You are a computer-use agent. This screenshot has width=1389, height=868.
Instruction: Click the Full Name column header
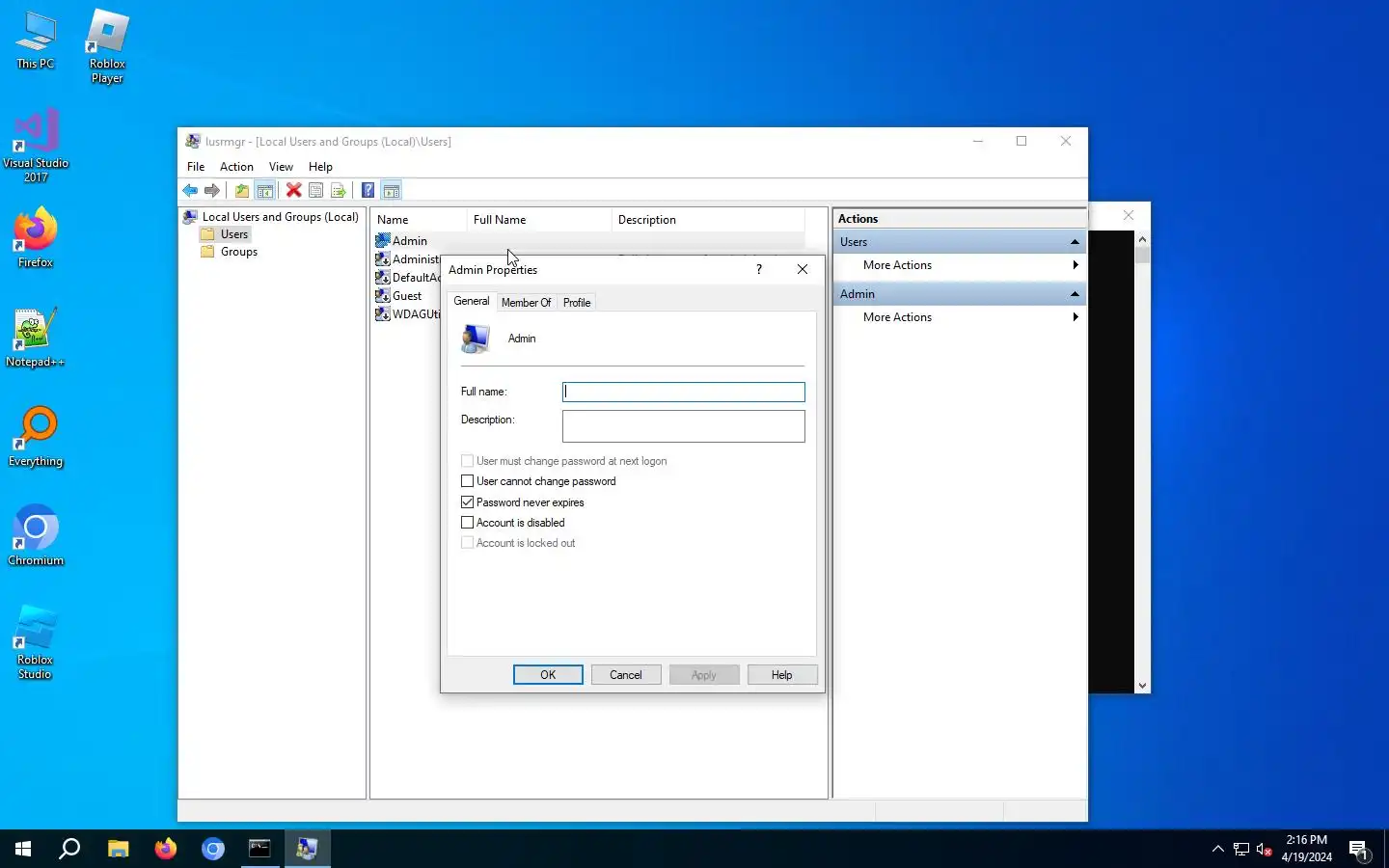pyautogui.click(x=539, y=220)
